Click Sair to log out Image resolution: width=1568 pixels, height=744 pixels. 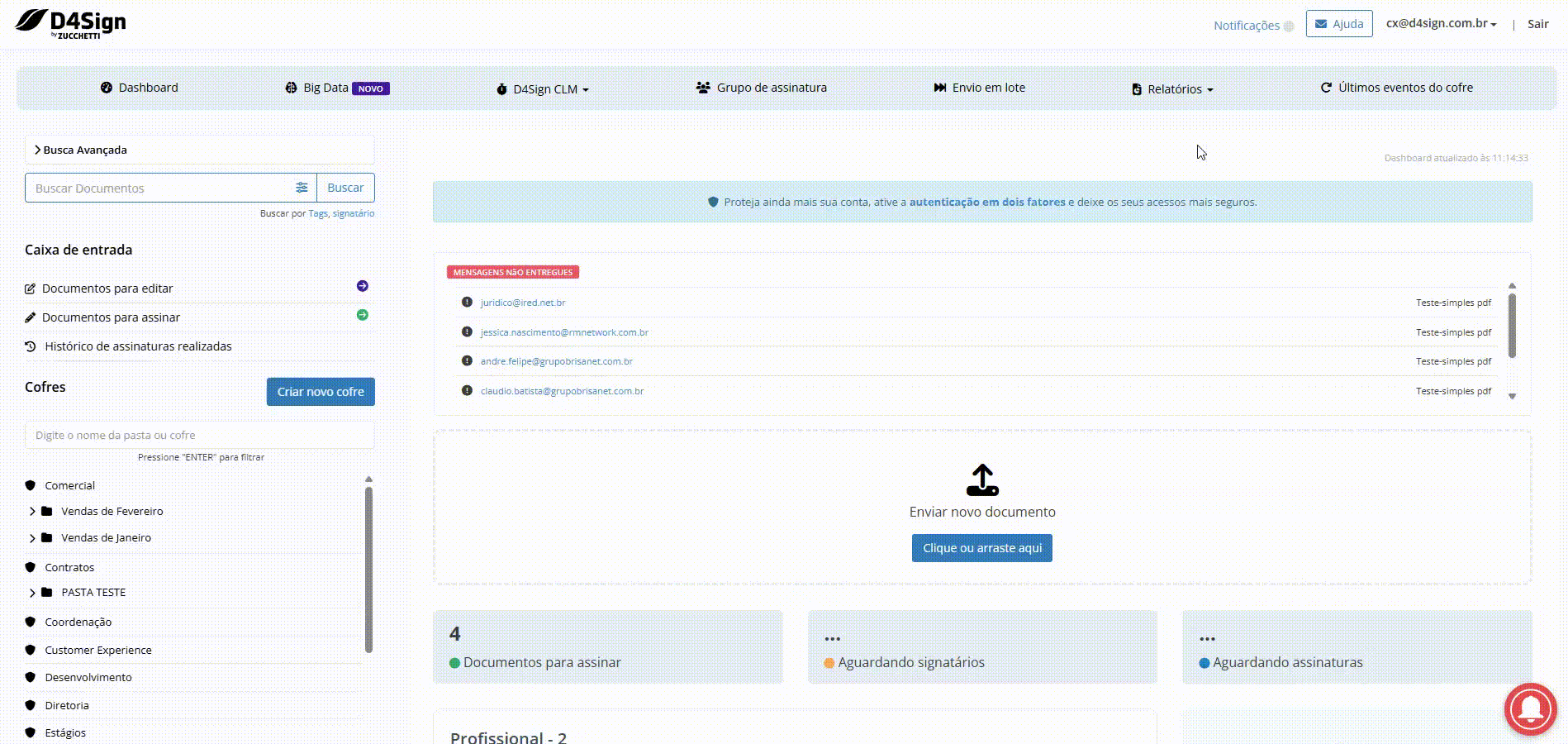click(x=1537, y=24)
